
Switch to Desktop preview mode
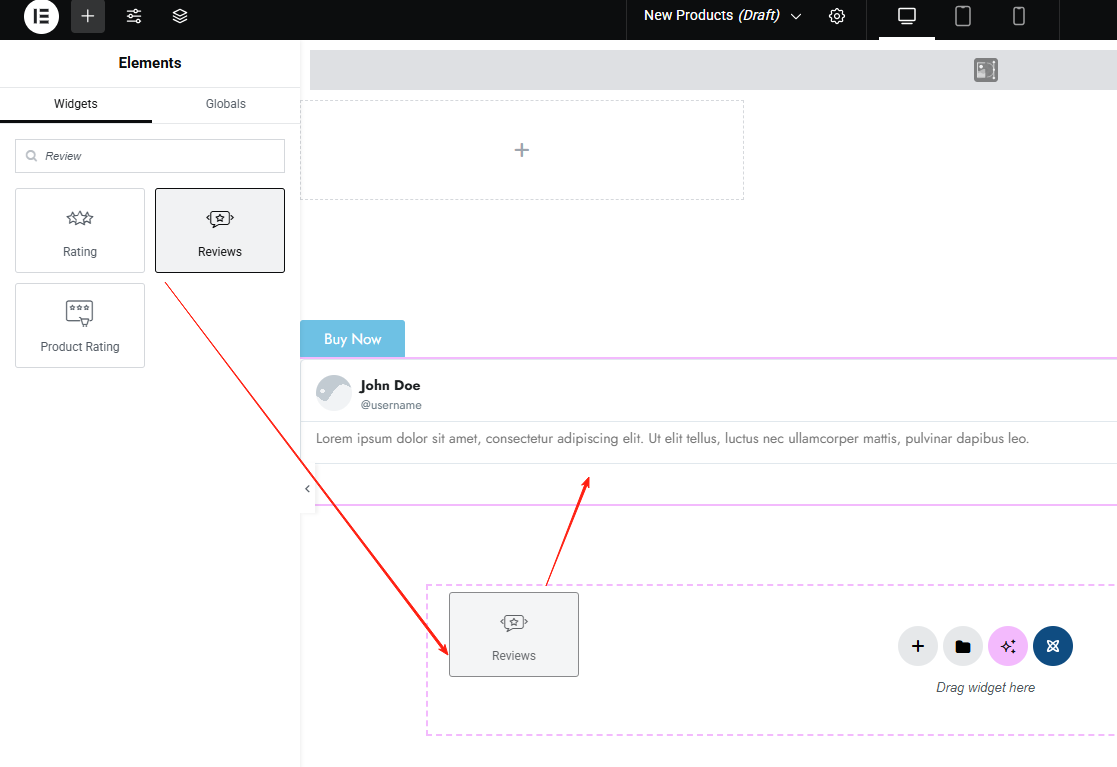coord(905,17)
